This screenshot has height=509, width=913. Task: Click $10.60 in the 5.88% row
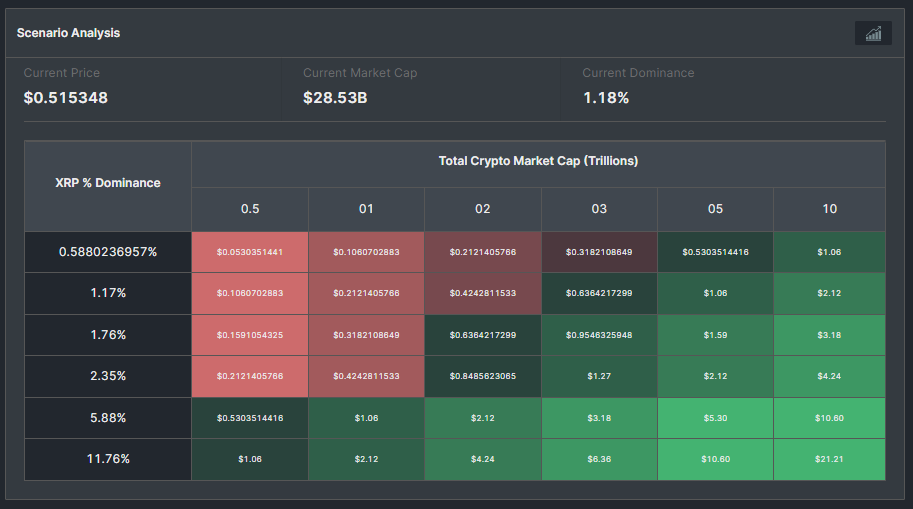[829, 418]
